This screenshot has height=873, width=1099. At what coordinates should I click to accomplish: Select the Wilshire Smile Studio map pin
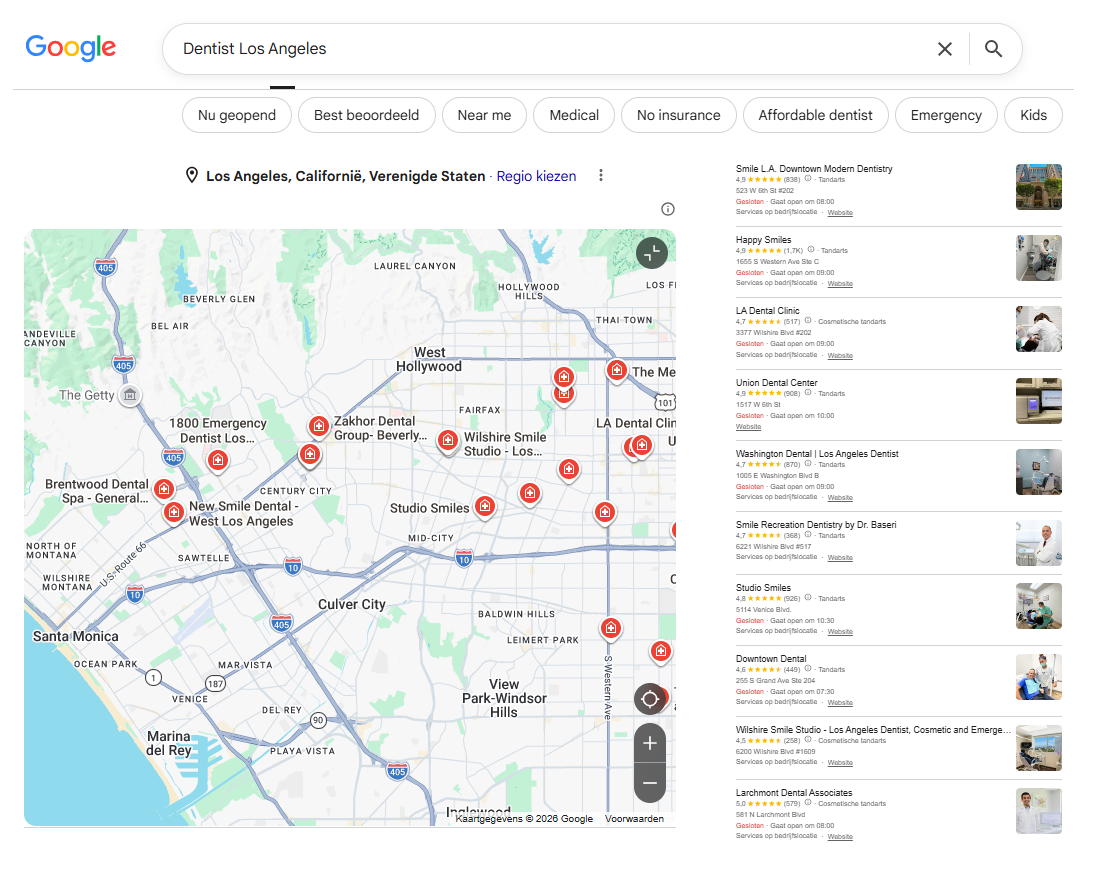point(447,441)
